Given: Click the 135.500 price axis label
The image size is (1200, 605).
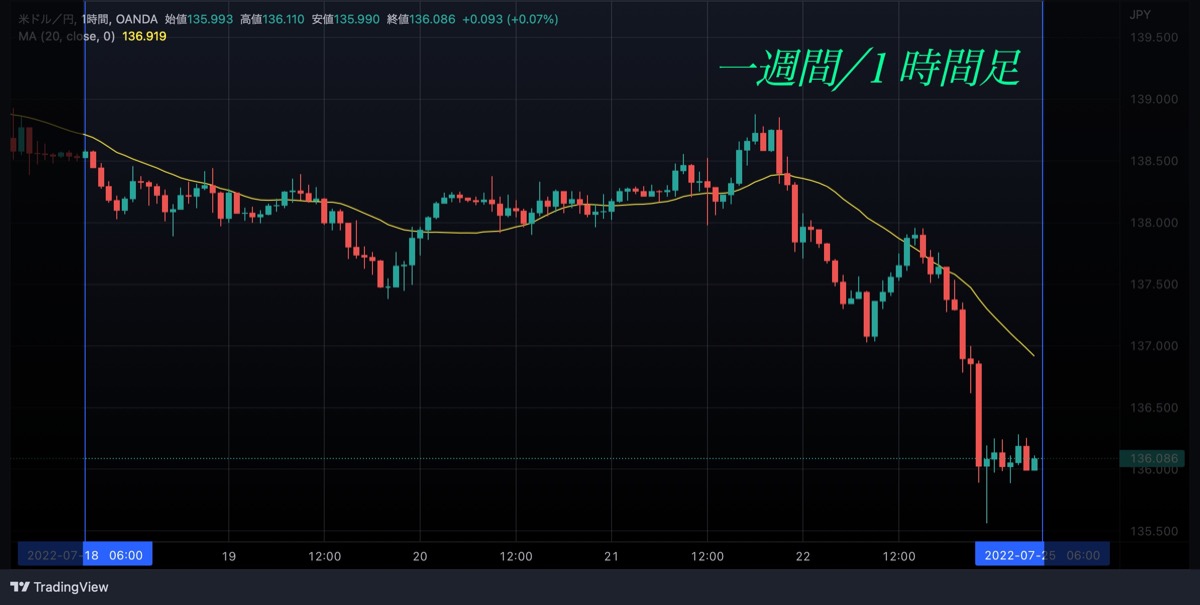Looking at the screenshot, I should [x=1153, y=531].
